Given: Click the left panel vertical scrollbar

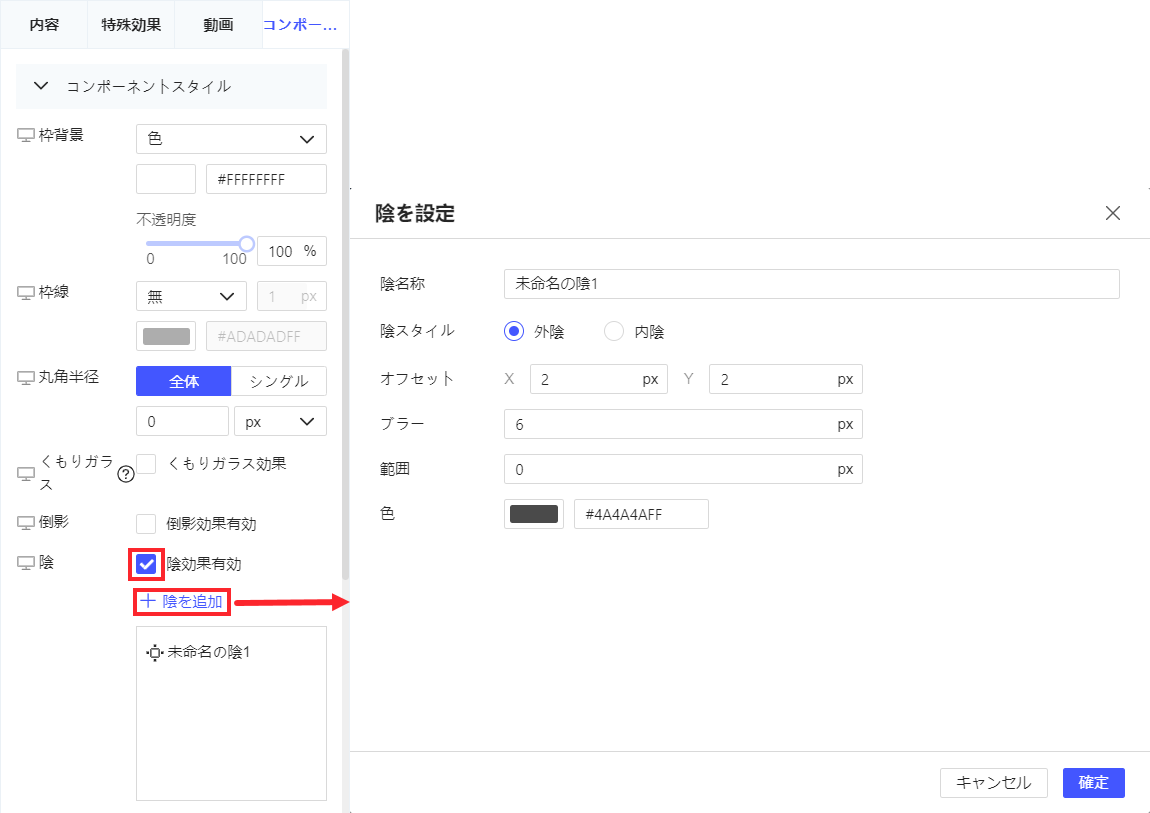Looking at the screenshot, I should (345, 315).
